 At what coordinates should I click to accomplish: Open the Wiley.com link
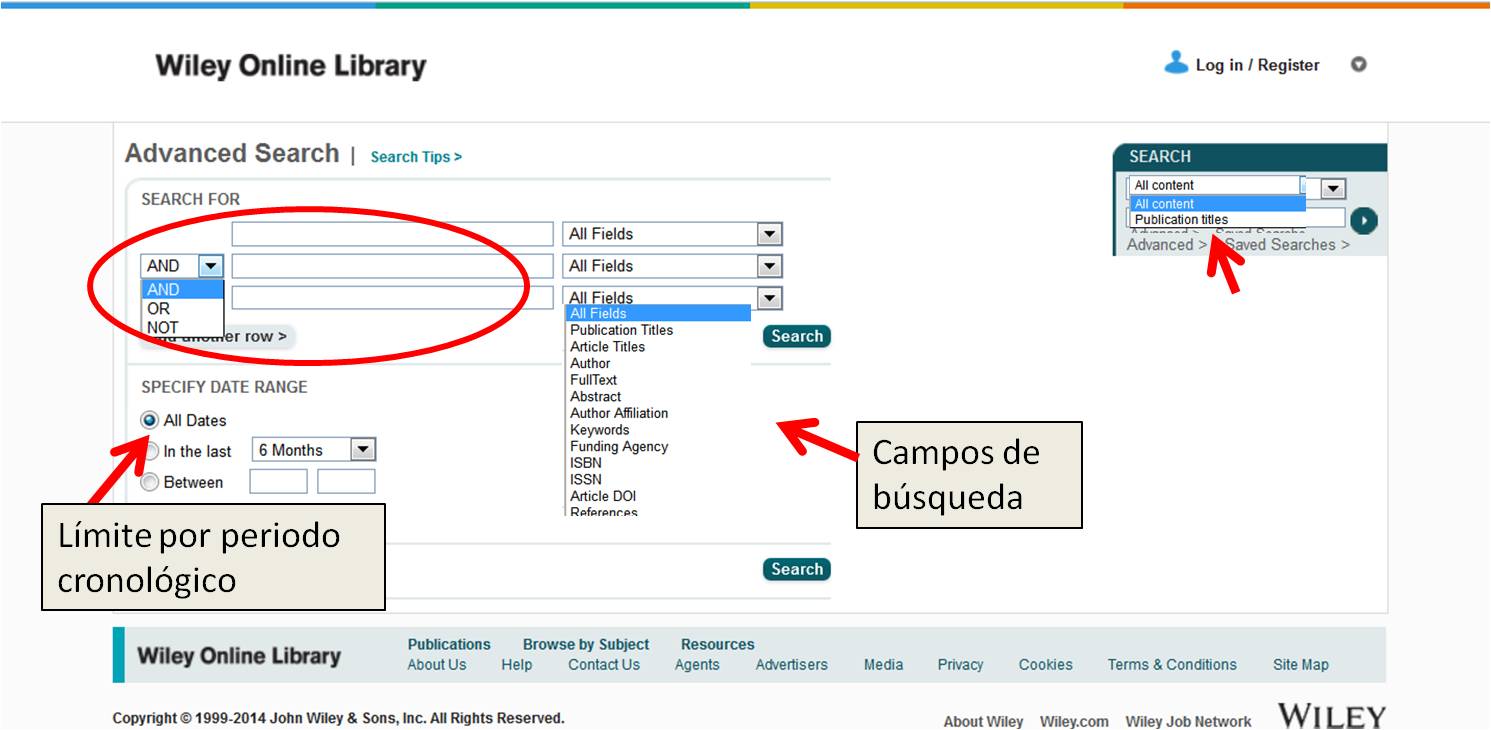[1074, 722]
